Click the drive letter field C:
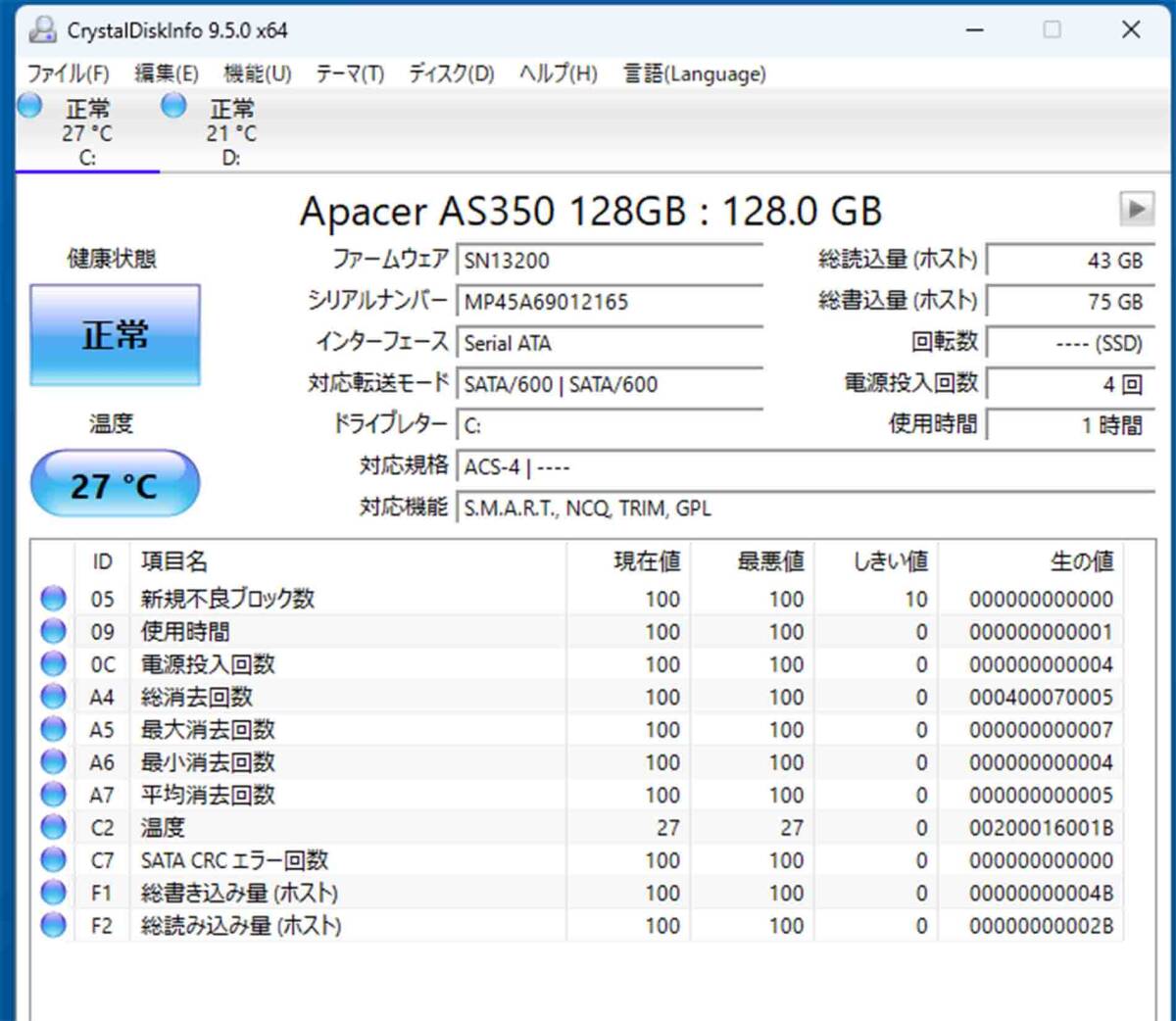1176x1021 pixels. [610, 425]
